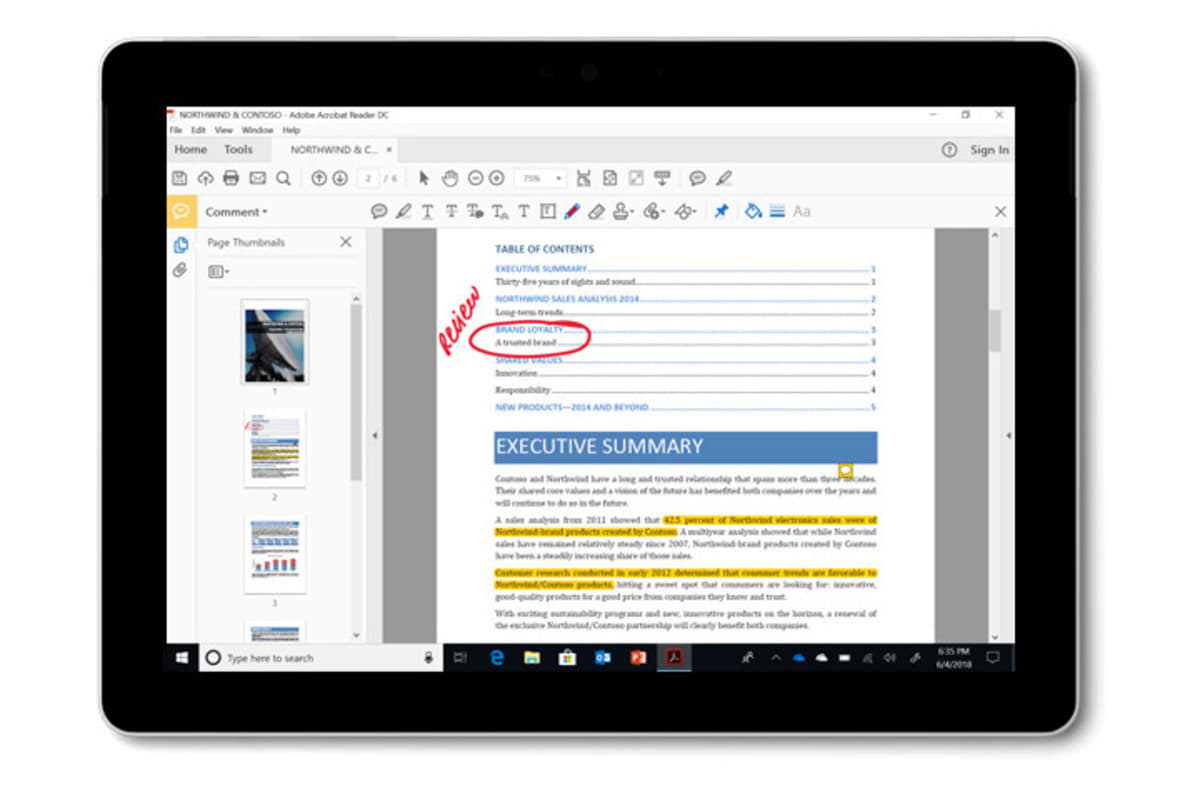Image resolution: width=1200 pixels, height=800 pixels.
Task: Switch to the Tools tab
Action: (x=238, y=150)
